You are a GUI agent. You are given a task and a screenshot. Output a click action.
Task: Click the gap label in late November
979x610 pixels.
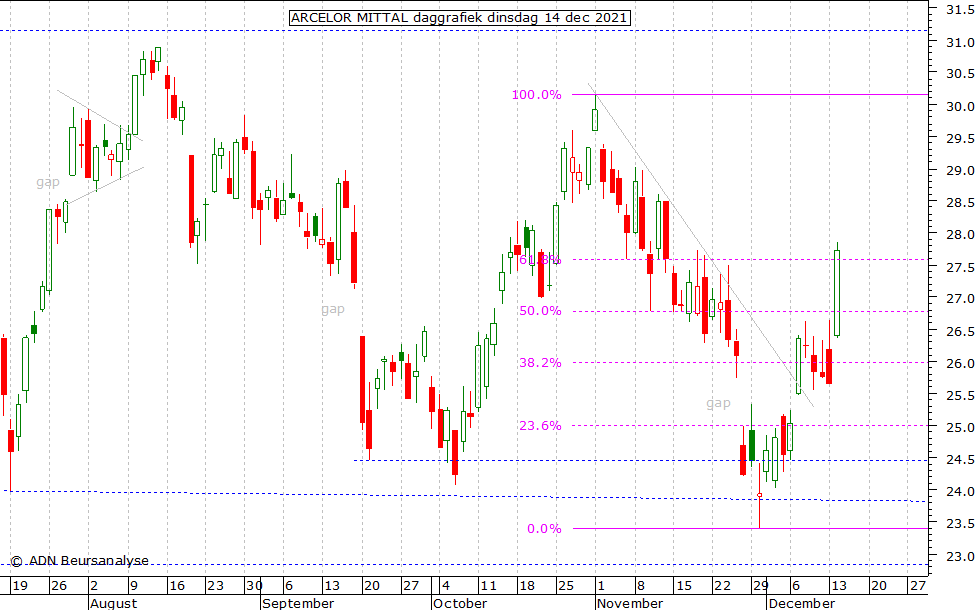coord(718,403)
